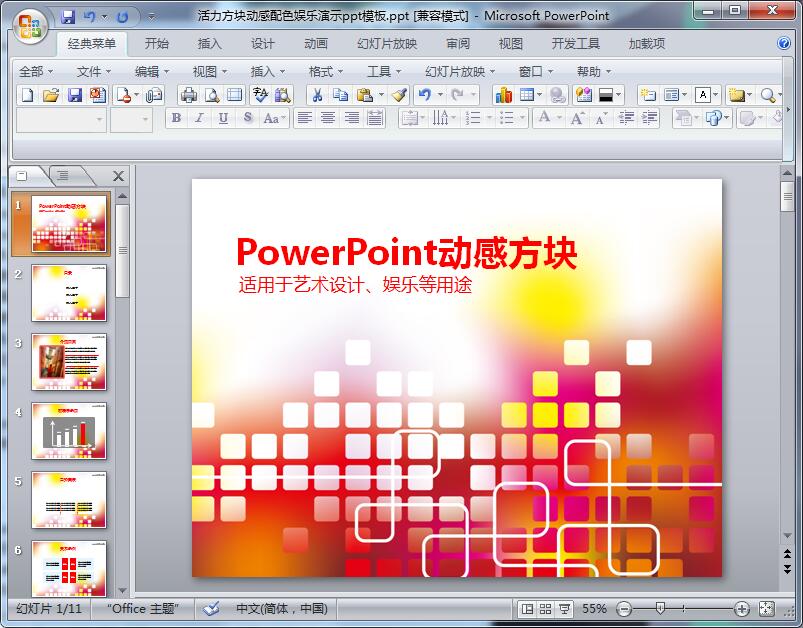Click the slide title PowerPoint动感方块
This screenshot has width=803, height=628.
click(407, 252)
